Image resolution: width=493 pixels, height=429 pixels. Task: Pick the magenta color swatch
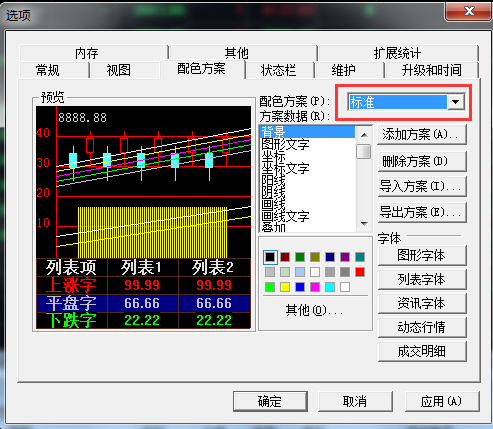pyautogui.click(x=315, y=287)
